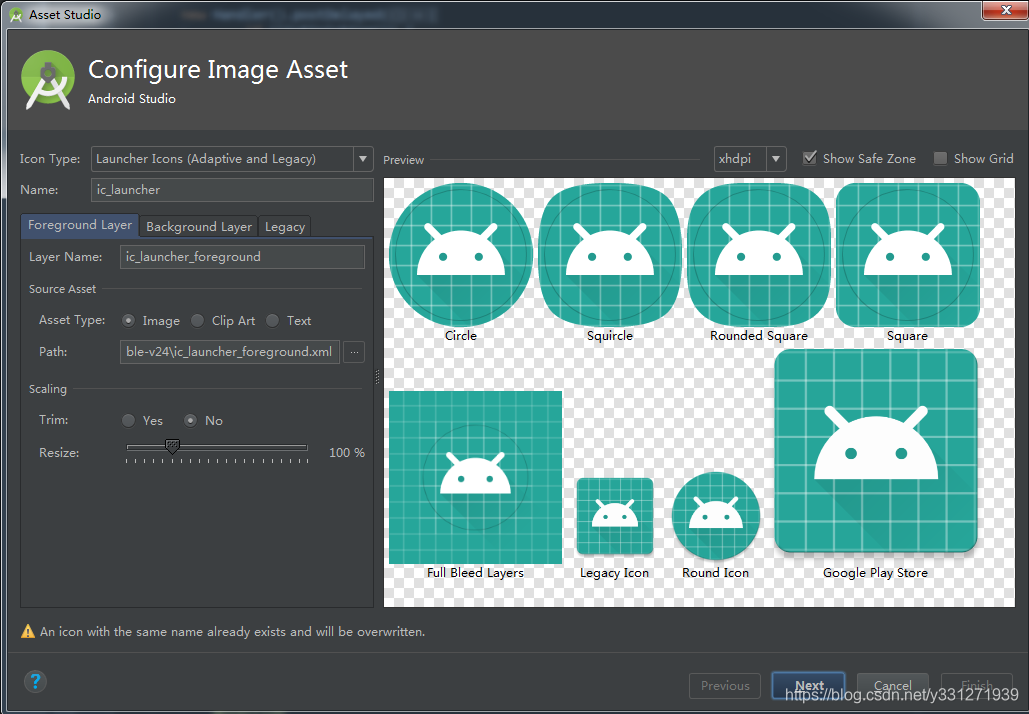This screenshot has height=714, width=1029.
Task: Click the Previous button
Action: [x=725, y=686]
